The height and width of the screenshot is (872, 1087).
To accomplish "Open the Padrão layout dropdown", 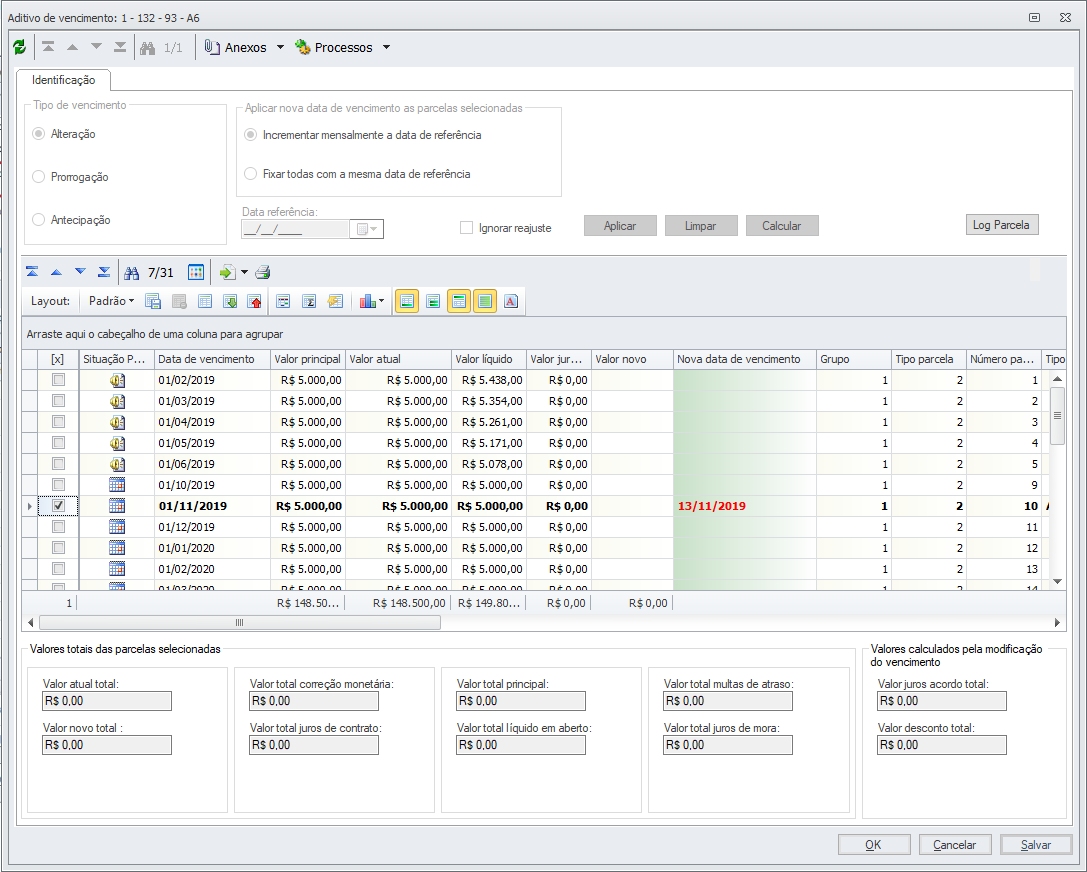I will pyautogui.click(x=111, y=301).
